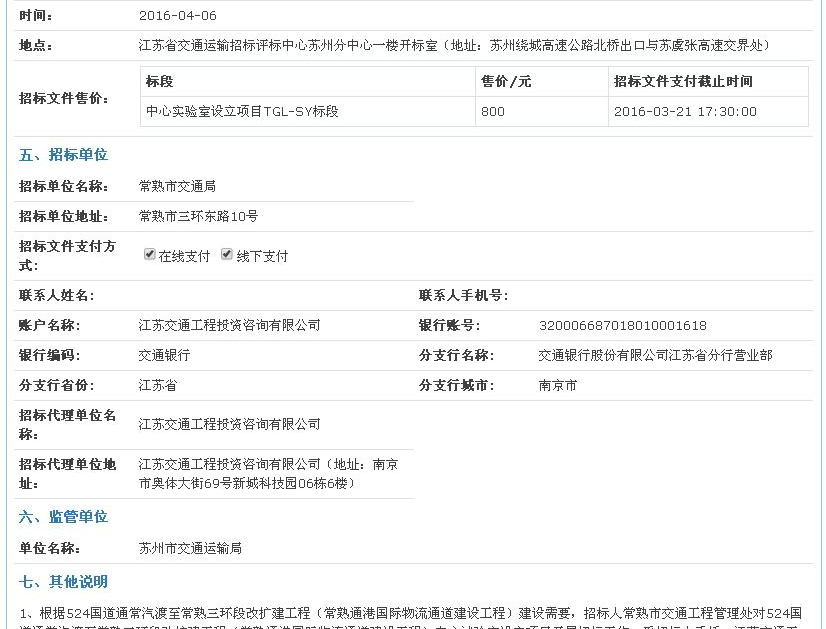
Task: Click the 江苏省 branch province value
Action: (x=158, y=385)
